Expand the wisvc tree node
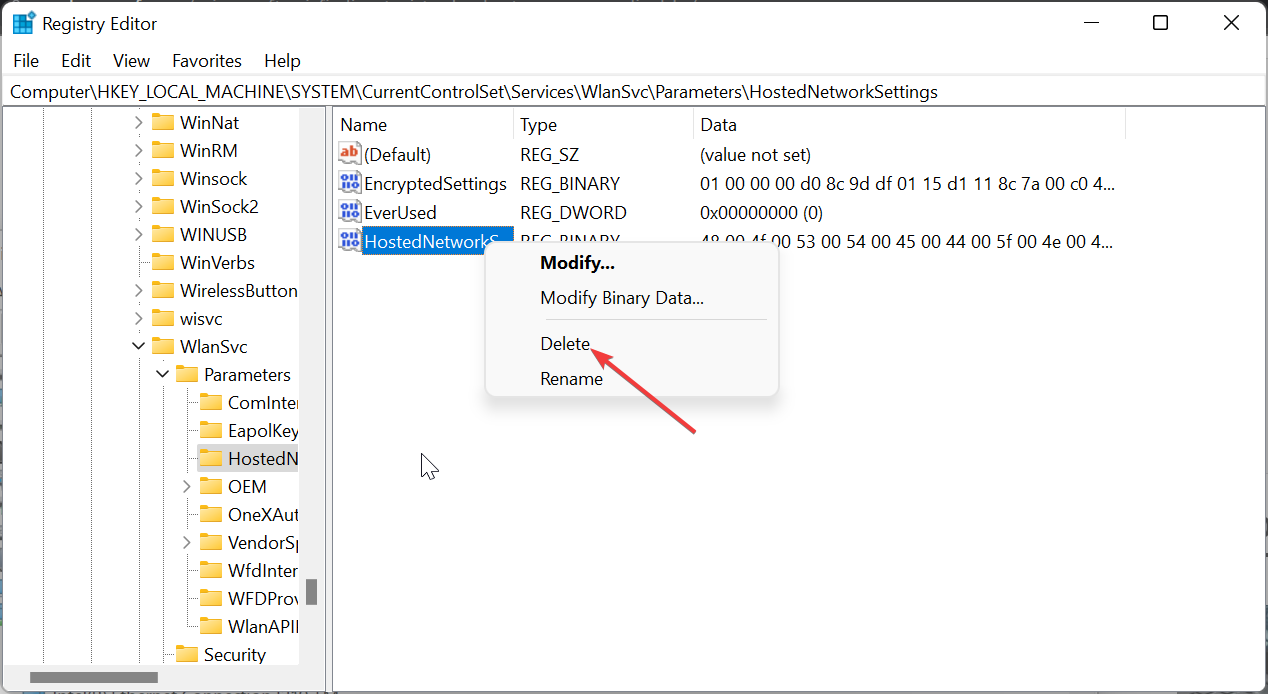This screenshot has height=694, width=1268. pyautogui.click(x=139, y=318)
